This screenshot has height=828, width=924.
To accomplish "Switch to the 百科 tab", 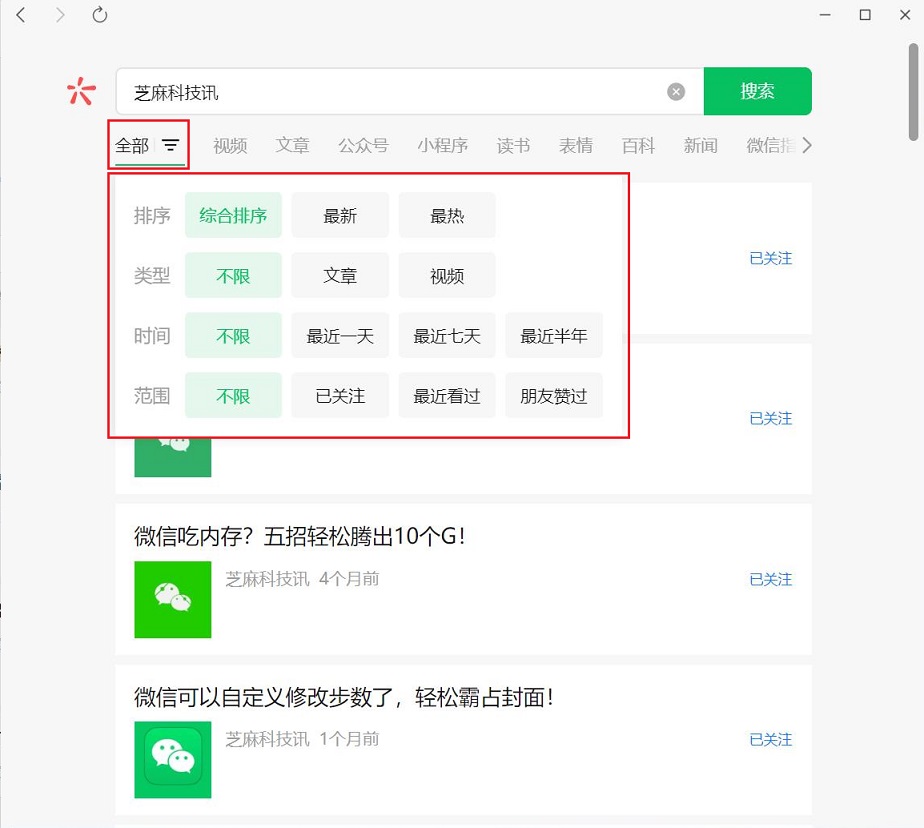I will point(638,145).
